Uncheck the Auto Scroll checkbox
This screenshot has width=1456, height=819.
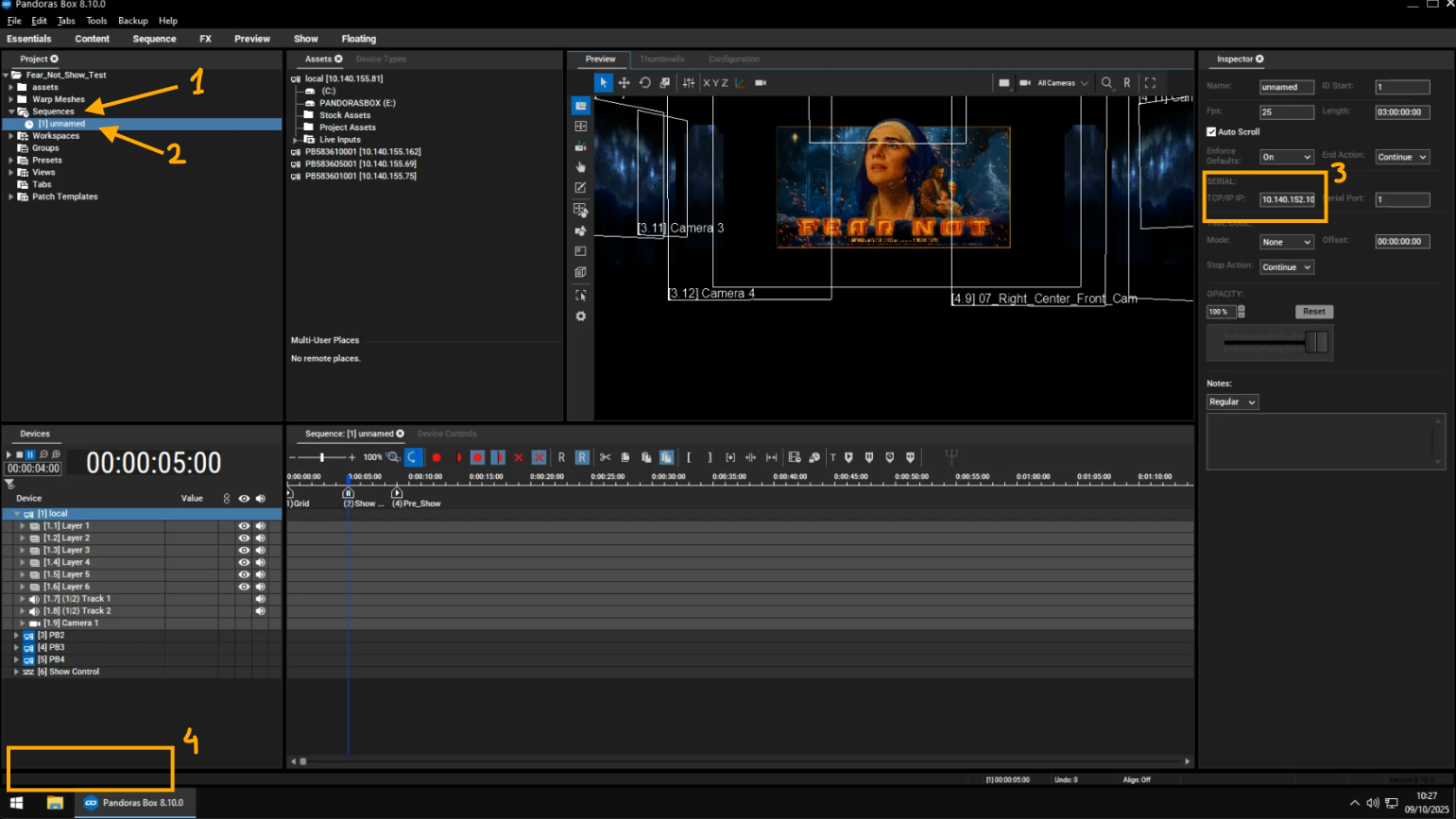(1211, 132)
